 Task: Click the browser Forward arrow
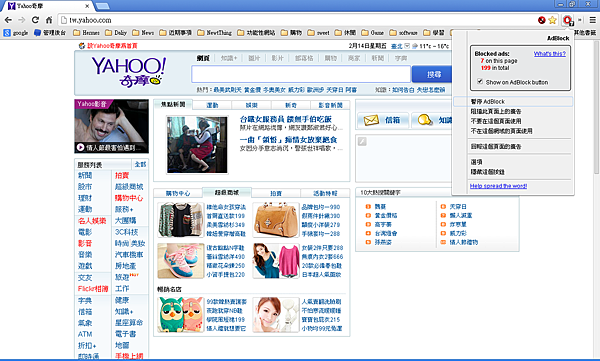click(x=22, y=20)
